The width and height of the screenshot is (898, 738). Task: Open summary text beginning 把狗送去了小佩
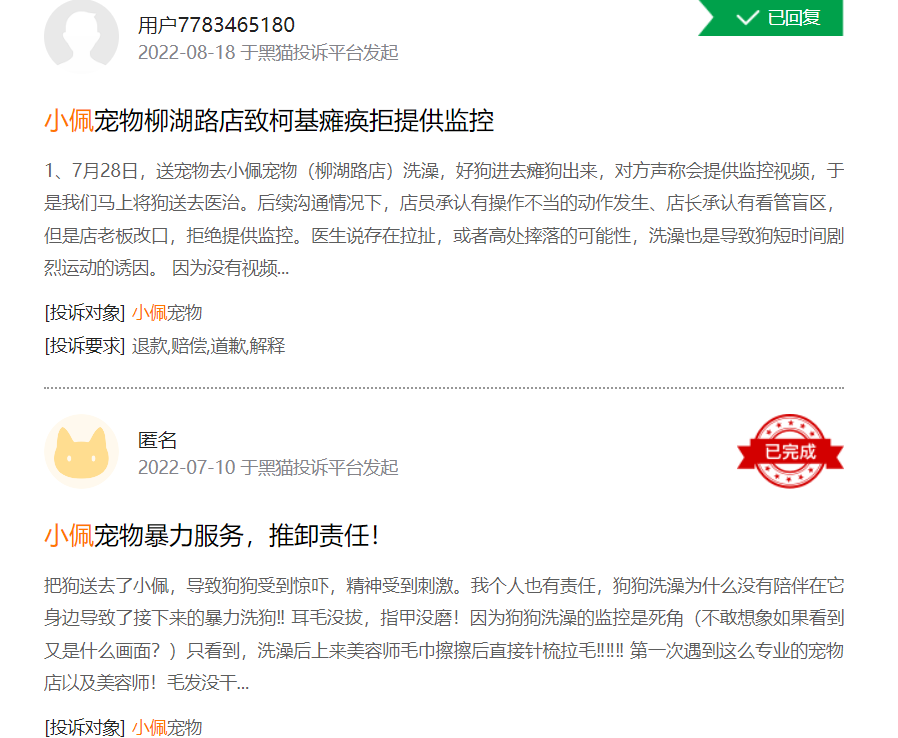tap(444, 634)
